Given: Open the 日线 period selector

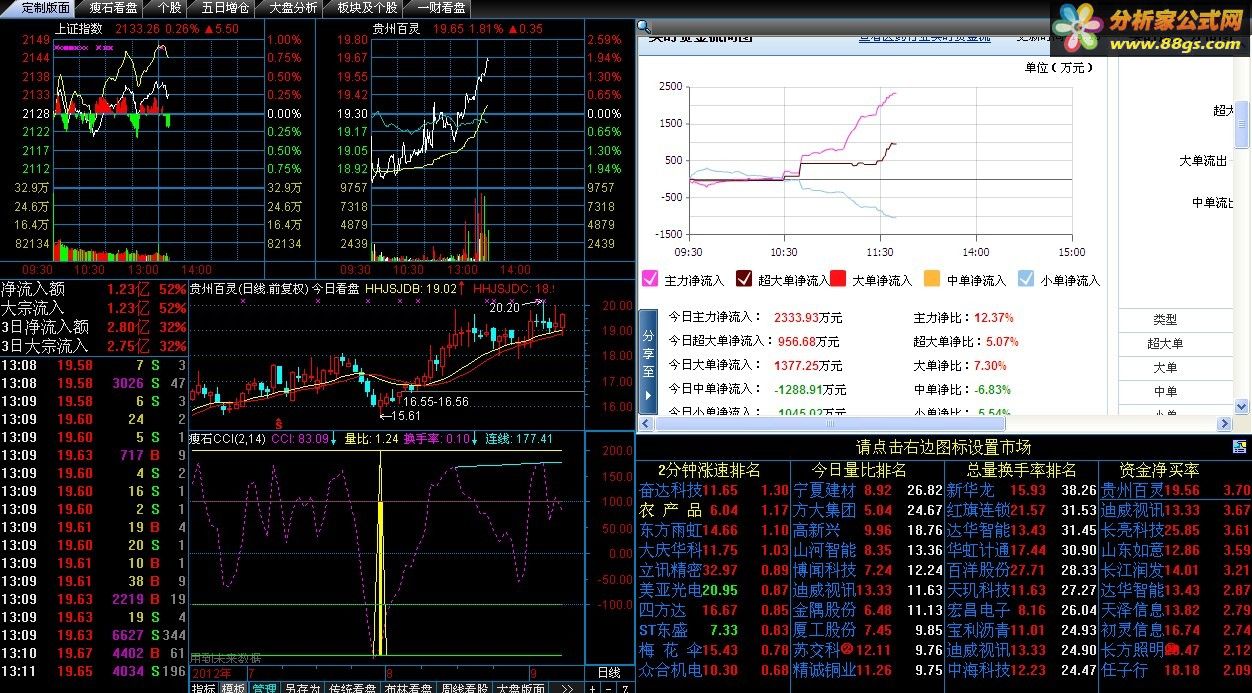Looking at the screenshot, I should pyautogui.click(x=609, y=672).
